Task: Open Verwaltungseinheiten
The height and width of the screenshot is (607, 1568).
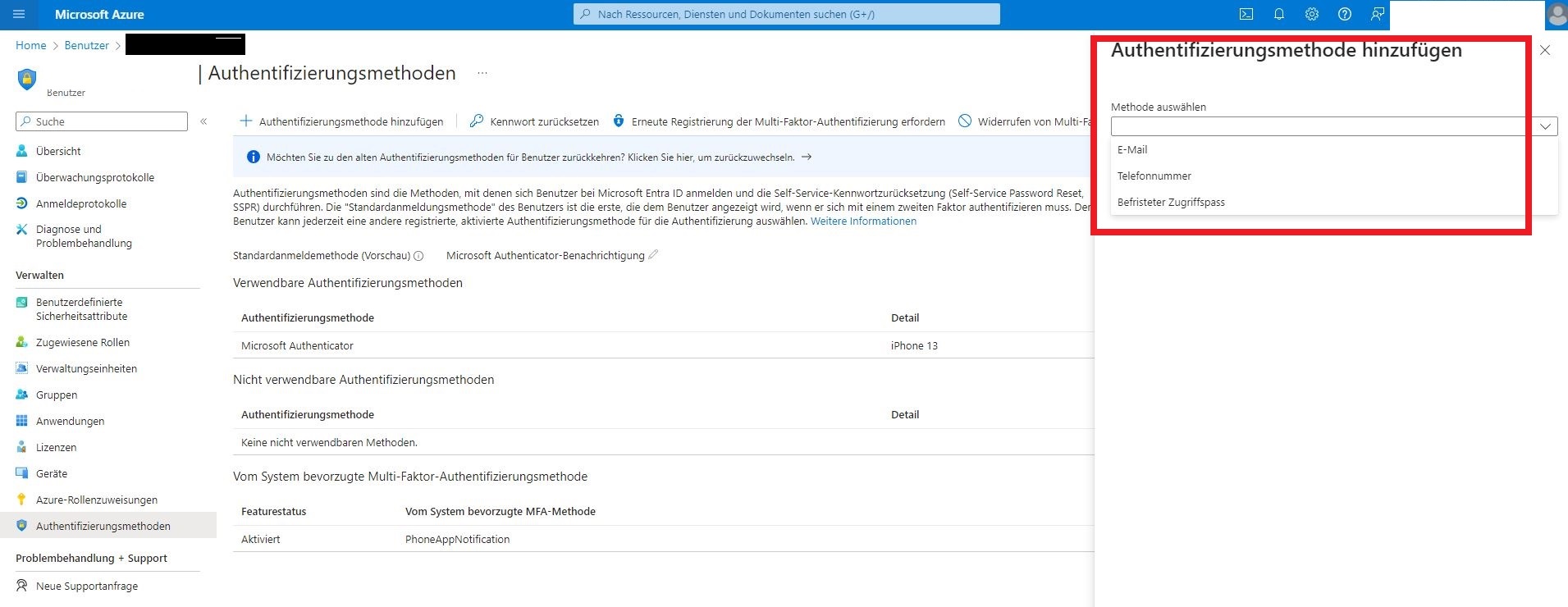Action: (x=86, y=368)
